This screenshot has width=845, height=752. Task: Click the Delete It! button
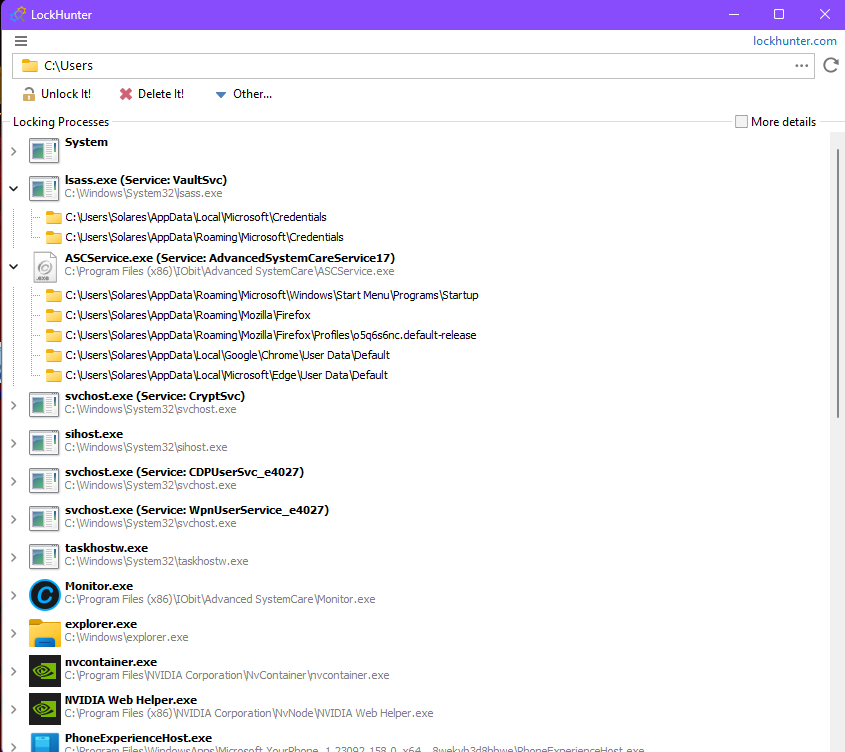coord(152,94)
